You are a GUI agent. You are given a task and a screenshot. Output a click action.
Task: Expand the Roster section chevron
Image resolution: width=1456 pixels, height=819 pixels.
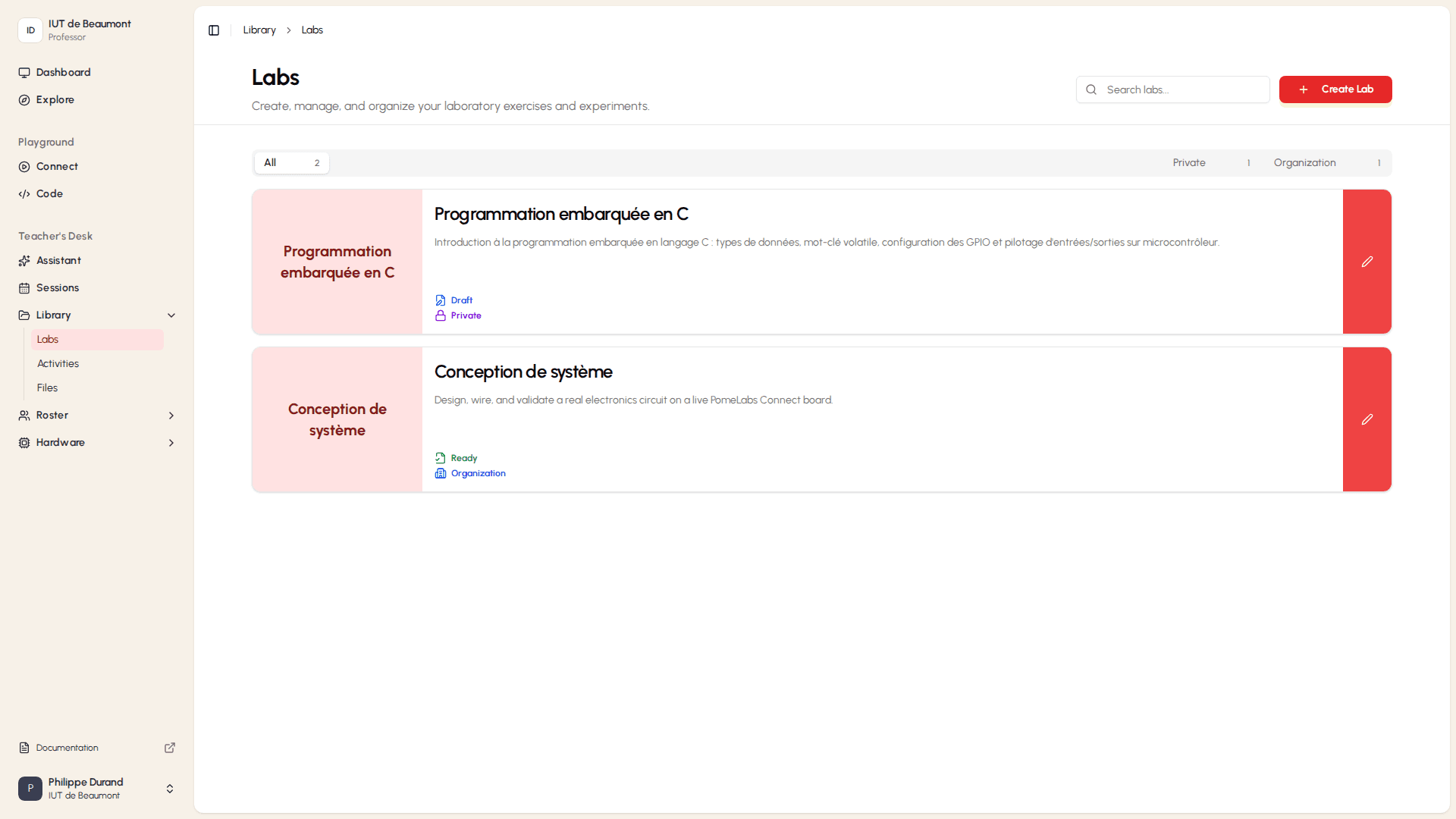point(171,416)
